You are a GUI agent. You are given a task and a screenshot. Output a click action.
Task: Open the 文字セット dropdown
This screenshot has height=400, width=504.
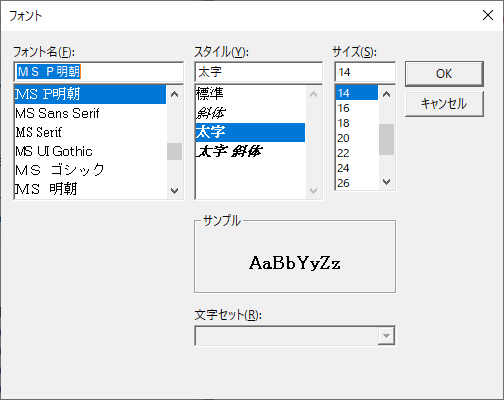pos(386,336)
